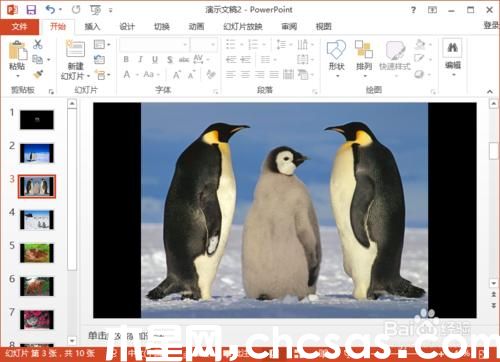Open the Section dropdown
This screenshot has width=500, height=362.
click(x=102, y=75)
